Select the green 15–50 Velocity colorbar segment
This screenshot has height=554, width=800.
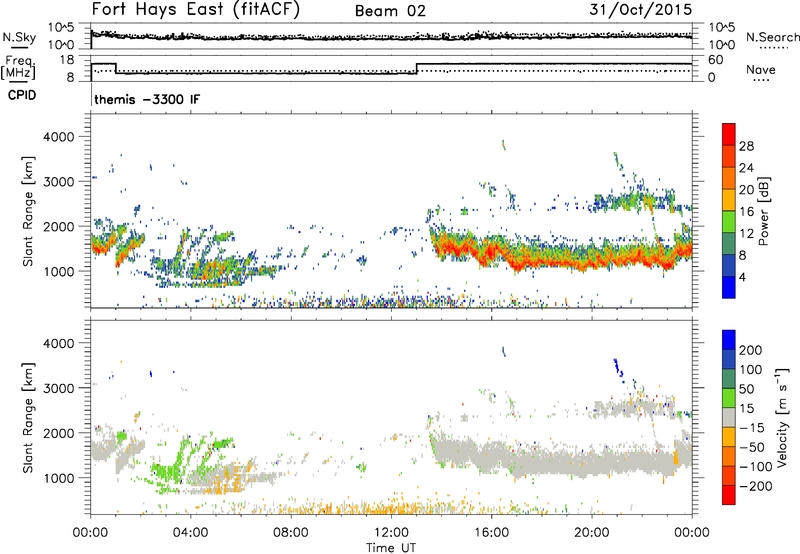(x=729, y=398)
